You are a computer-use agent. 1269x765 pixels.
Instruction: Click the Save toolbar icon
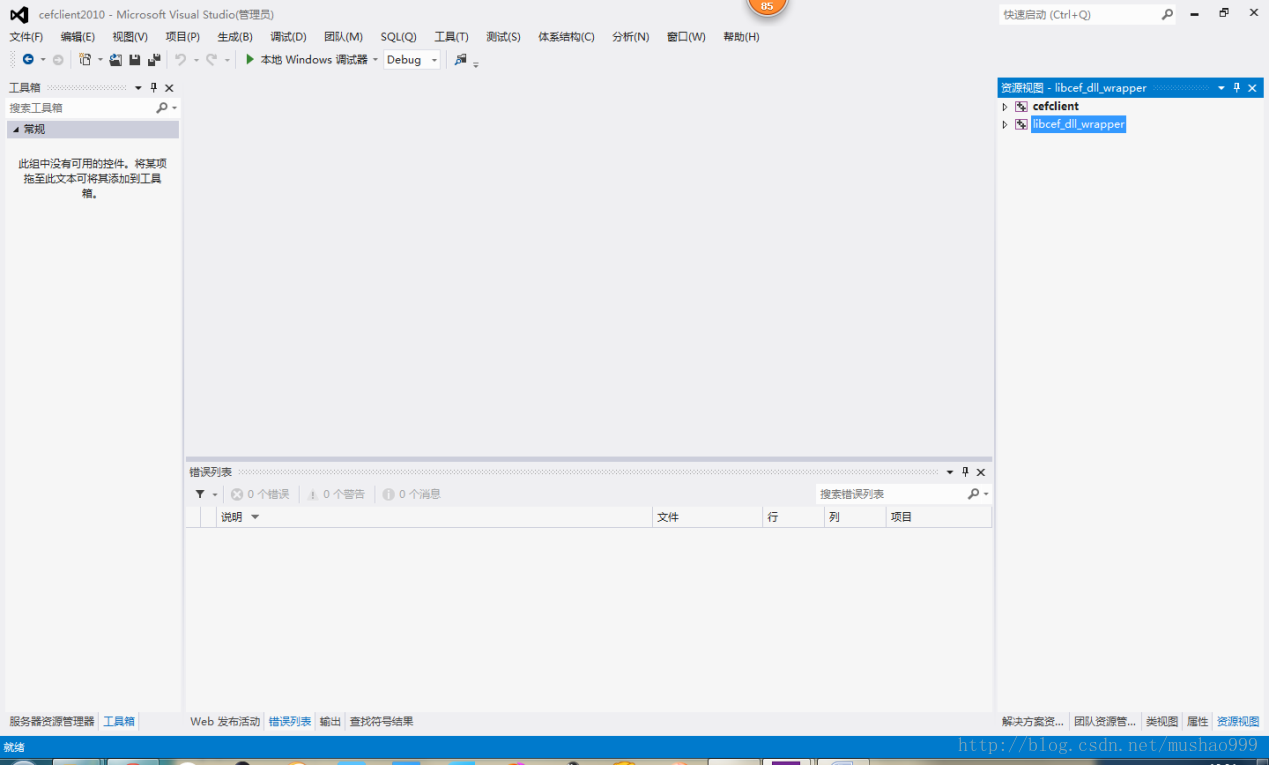[135, 60]
